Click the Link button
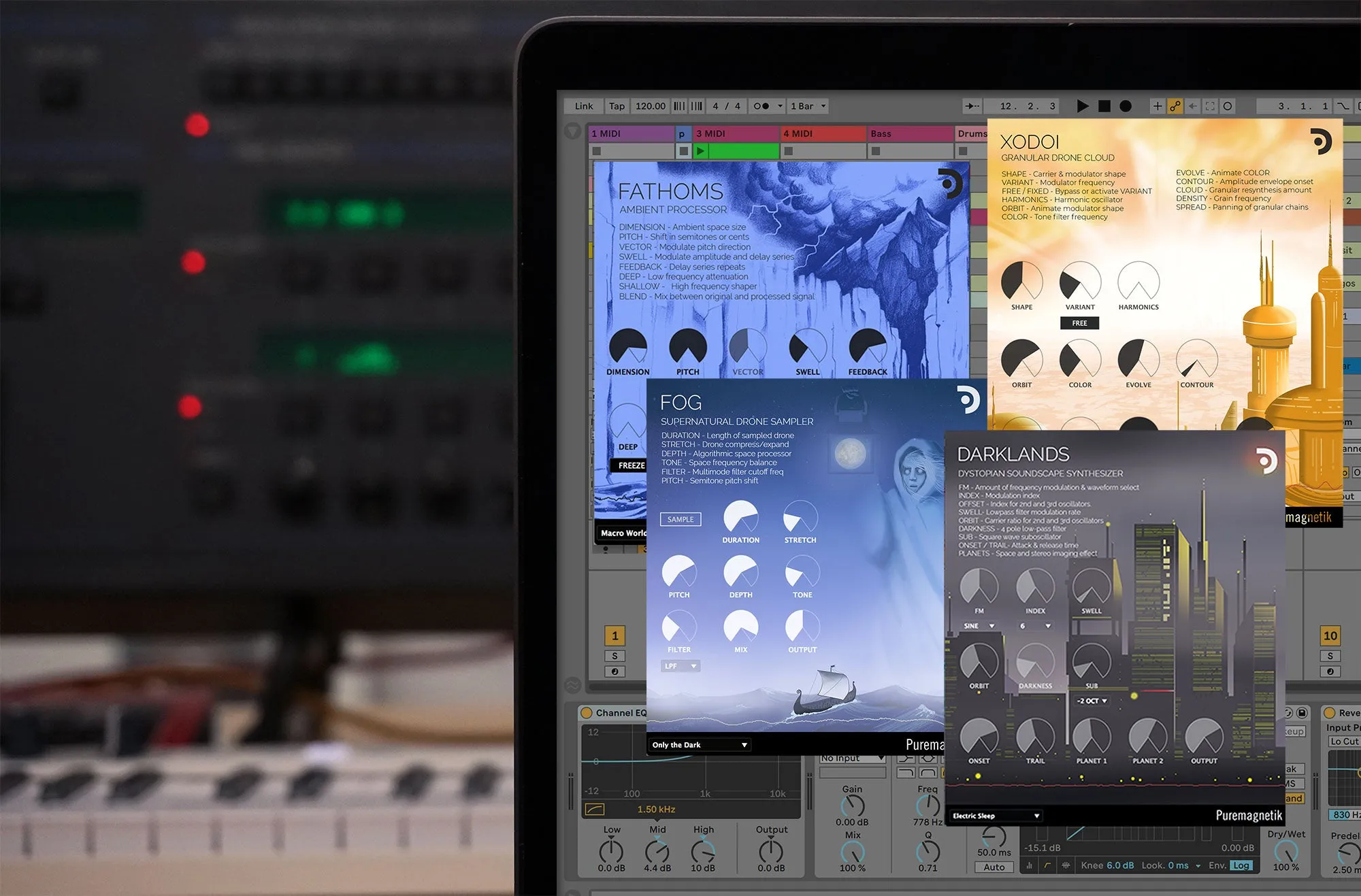 (x=583, y=106)
